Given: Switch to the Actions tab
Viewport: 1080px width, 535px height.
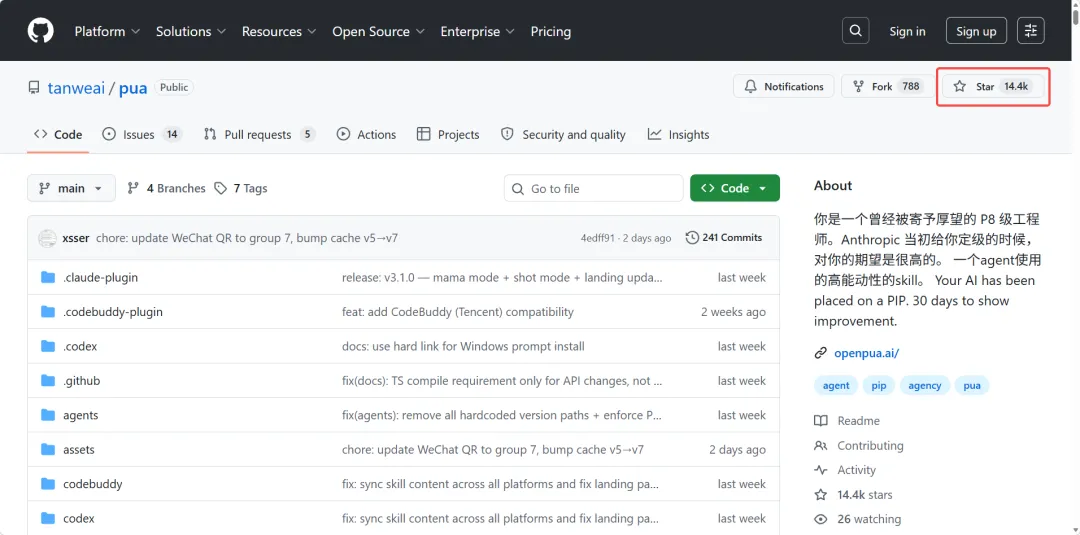Looking at the screenshot, I should (366, 134).
